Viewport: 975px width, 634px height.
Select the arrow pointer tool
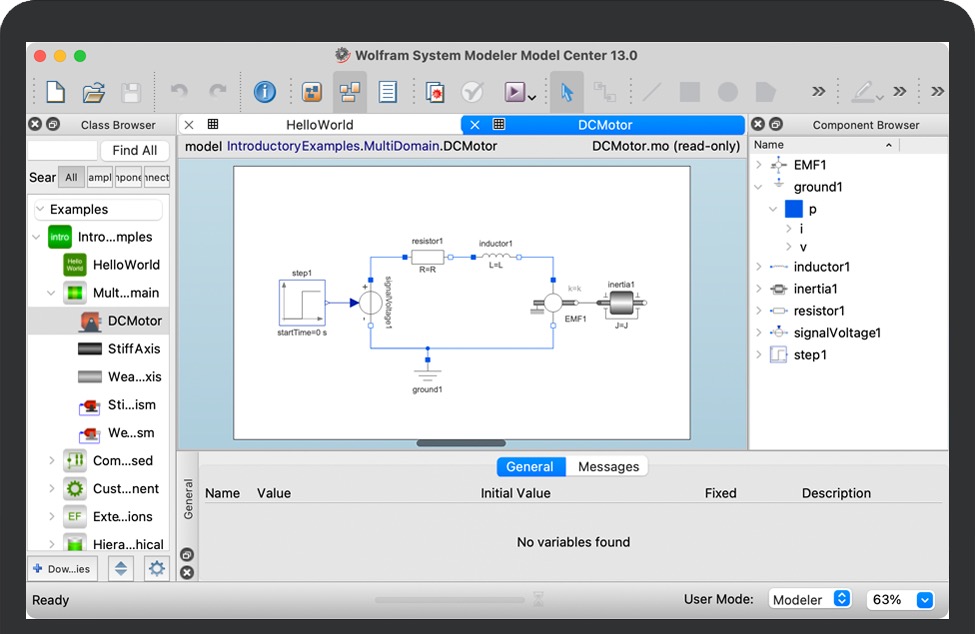click(567, 92)
